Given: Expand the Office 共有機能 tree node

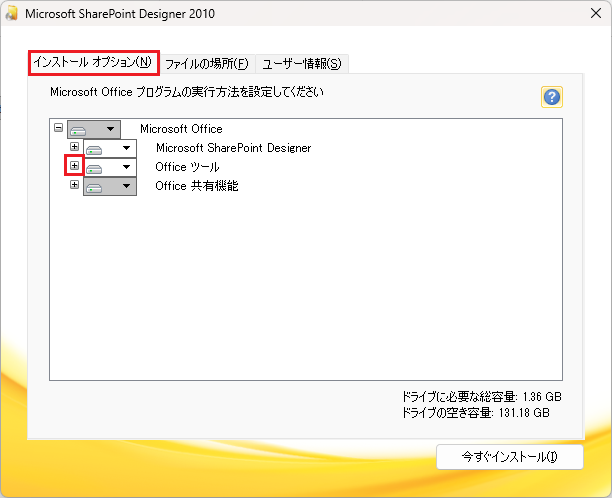Looking at the screenshot, I should (x=75, y=185).
